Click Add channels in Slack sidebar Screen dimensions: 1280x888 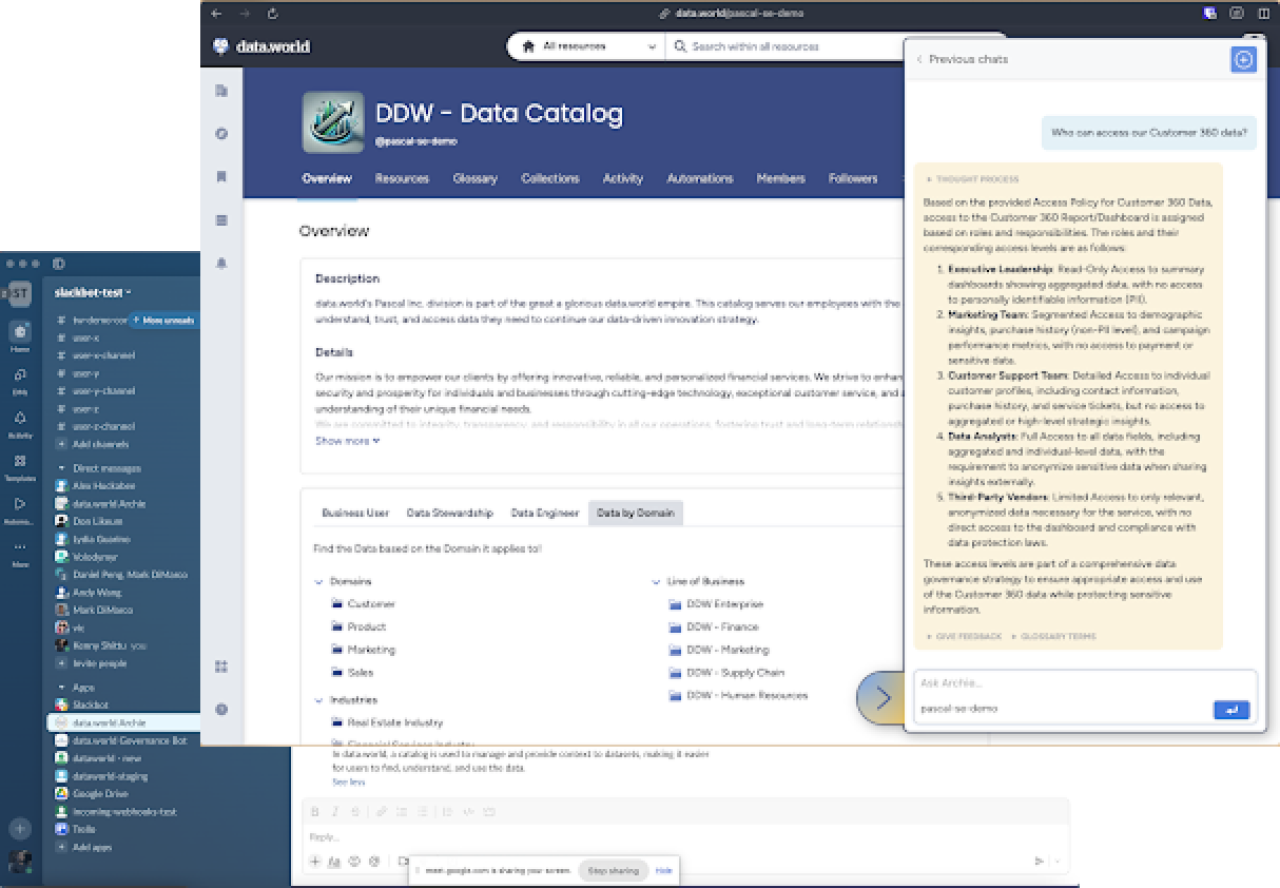(94, 444)
